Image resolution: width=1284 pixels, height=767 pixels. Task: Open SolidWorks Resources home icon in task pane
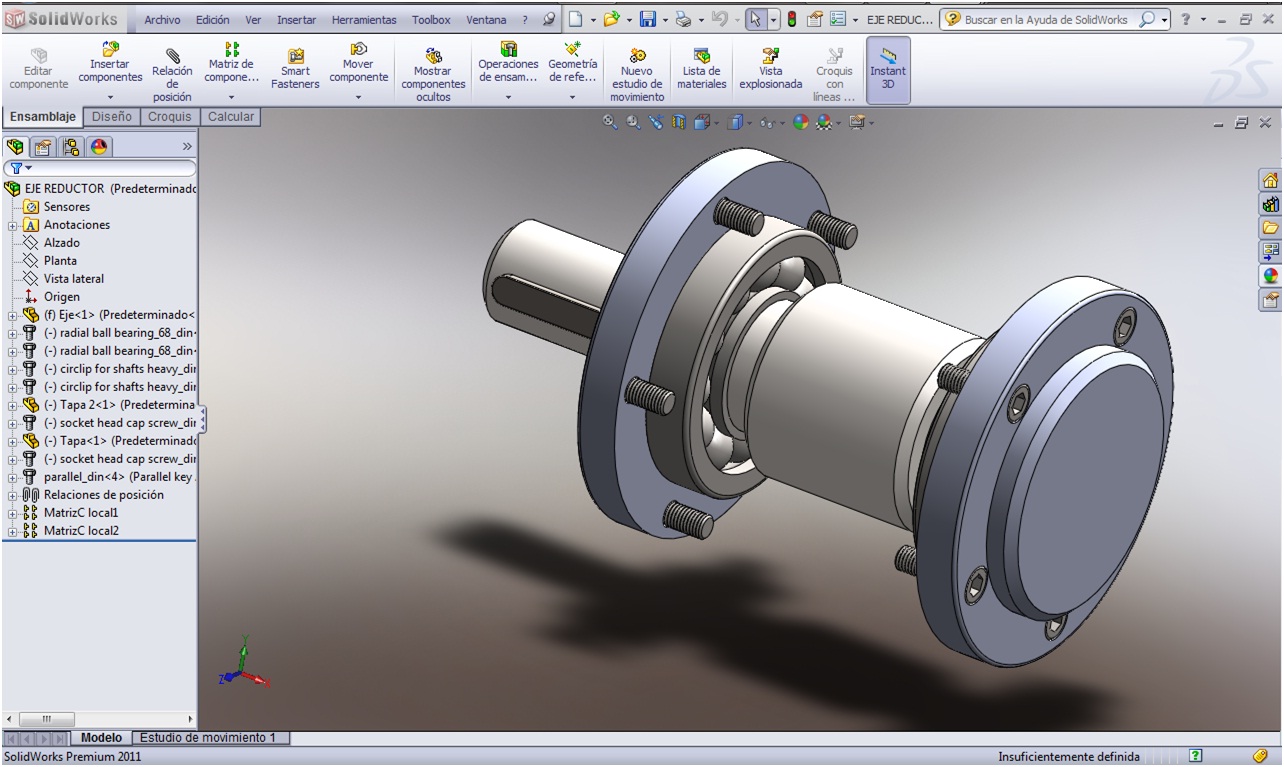click(x=1271, y=181)
